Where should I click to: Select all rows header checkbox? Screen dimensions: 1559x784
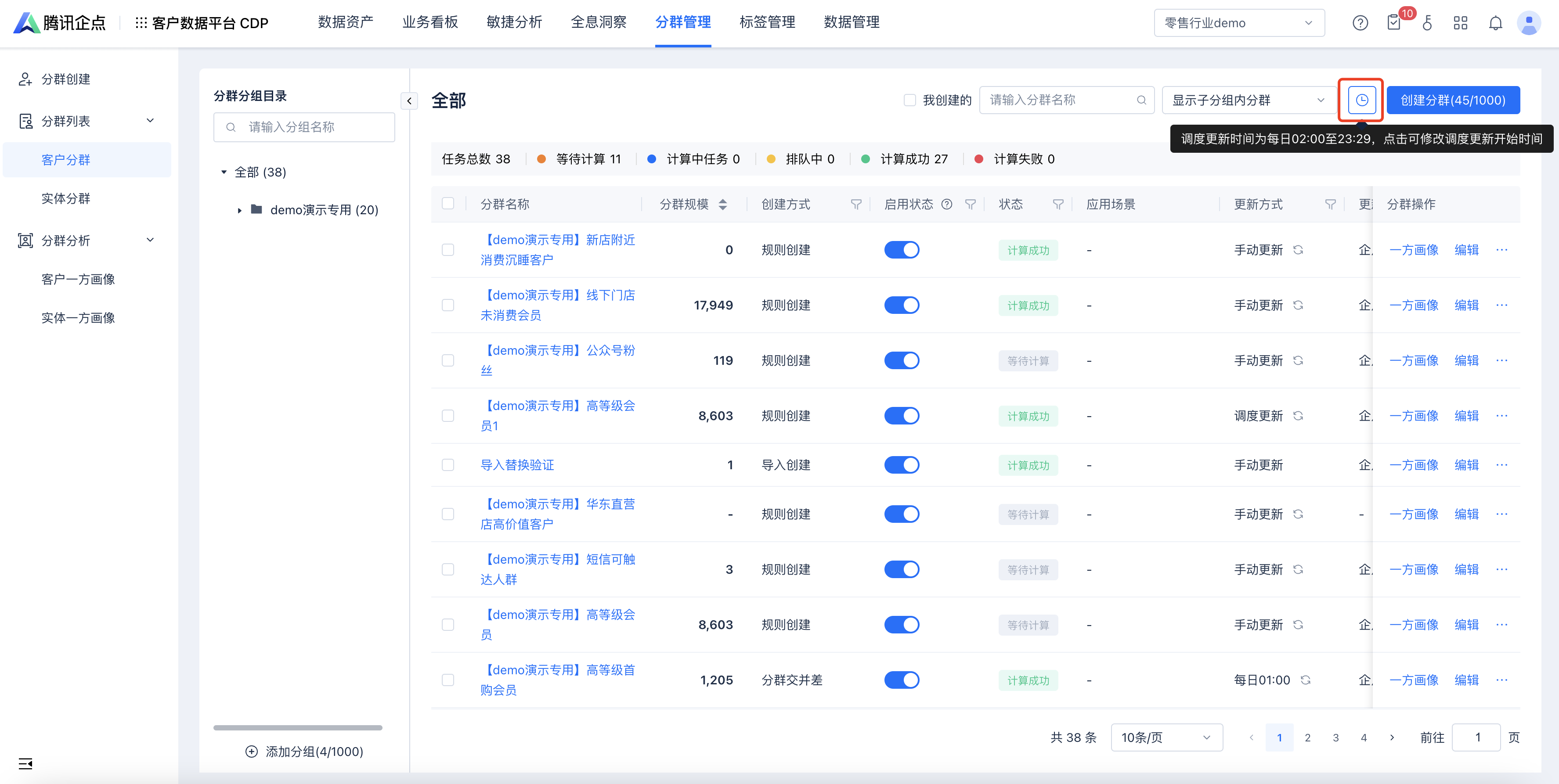point(448,203)
